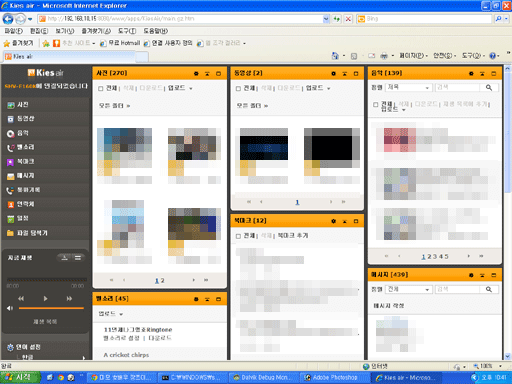Click the settings dot icon in 사진 panel header
This screenshot has height=384, width=512.
click(x=196, y=73)
